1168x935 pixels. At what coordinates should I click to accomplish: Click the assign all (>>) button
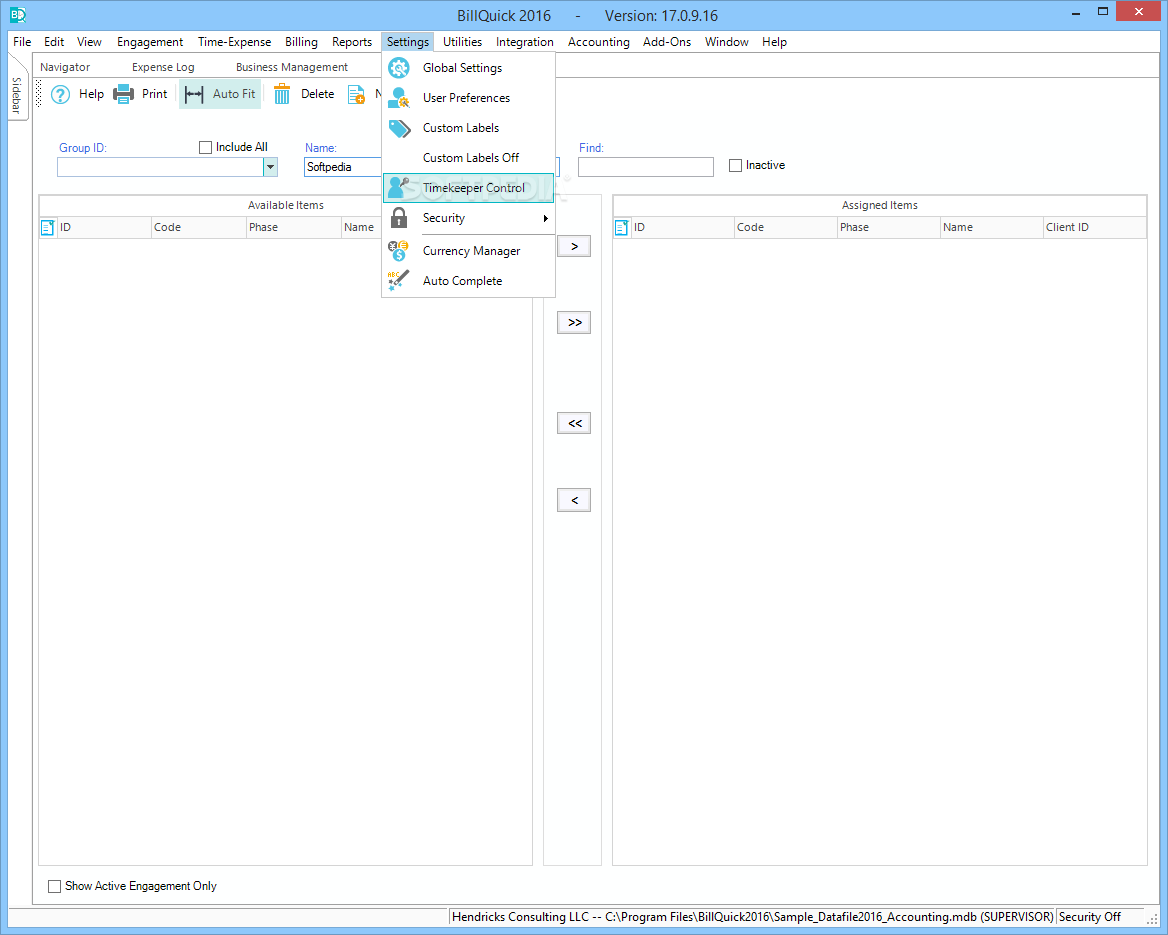point(574,323)
